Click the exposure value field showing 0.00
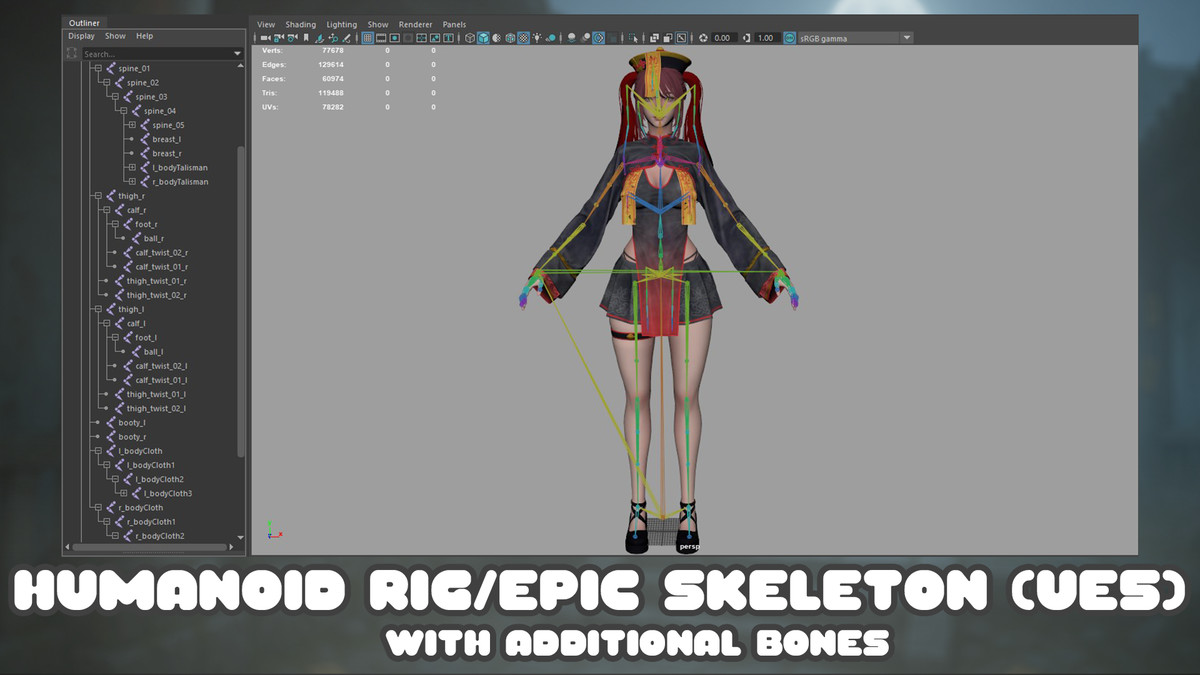This screenshot has width=1200, height=675. (724, 38)
